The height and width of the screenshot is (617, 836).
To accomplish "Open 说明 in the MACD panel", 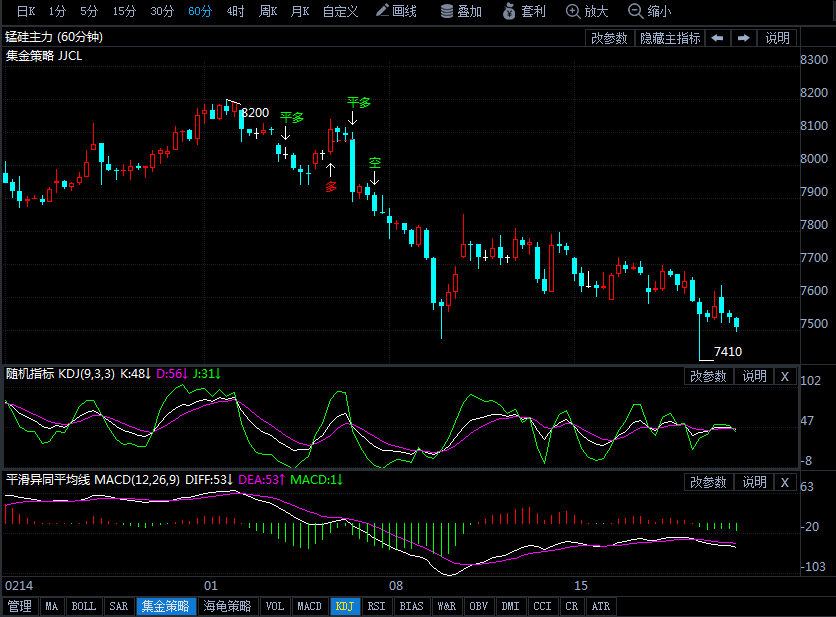I will pos(754,483).
